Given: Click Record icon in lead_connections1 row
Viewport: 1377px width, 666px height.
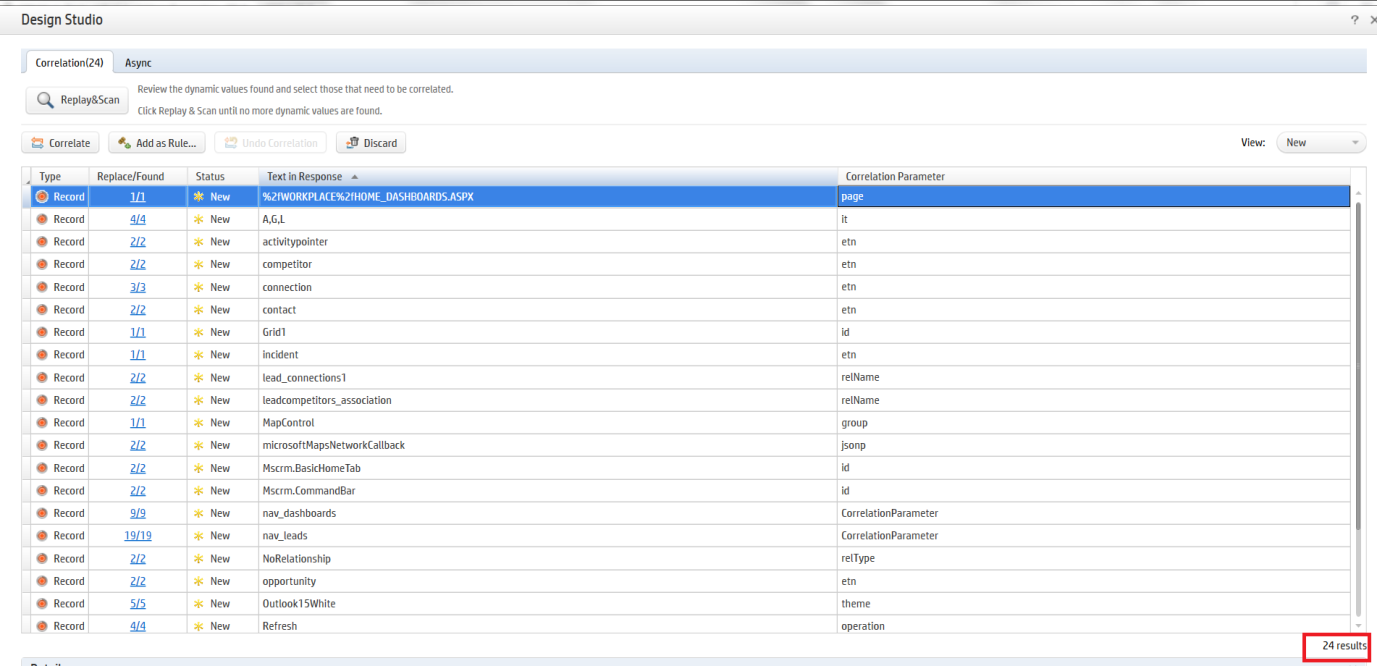Looking at the screenshot, I should pyautogui.click(x=42, y=378).
